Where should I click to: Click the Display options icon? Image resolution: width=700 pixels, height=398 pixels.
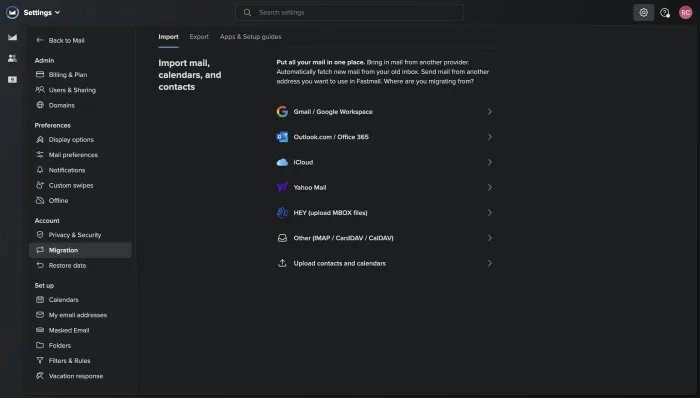point(40,139)
